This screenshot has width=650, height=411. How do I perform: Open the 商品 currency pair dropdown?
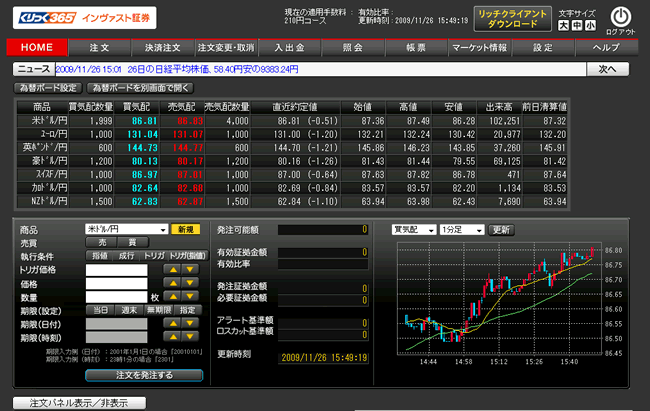pyautogui.click(x=126, y=229)
